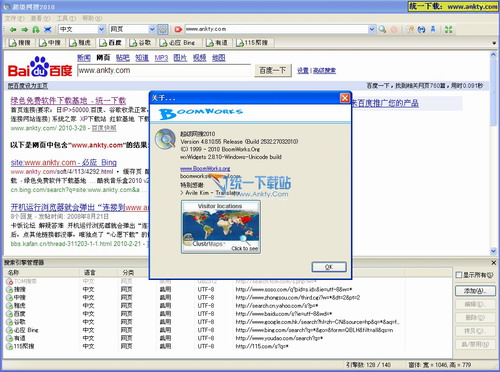Open the 文件 menu
The width and height of the screenshot is (500, 372).
15,18
